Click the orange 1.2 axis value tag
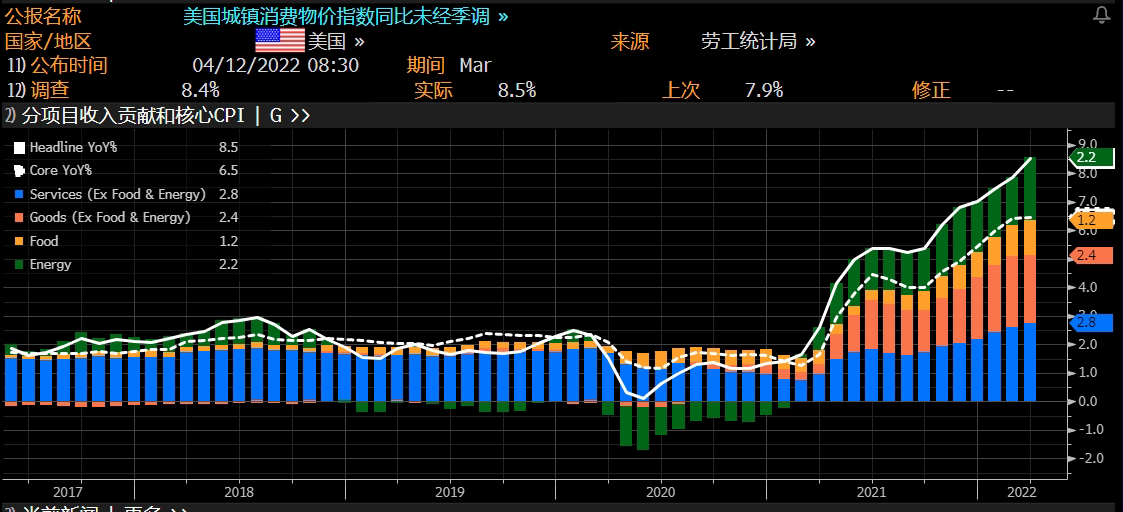The width and height of the screenshot is (1123, 512). tap(1091, 220)
